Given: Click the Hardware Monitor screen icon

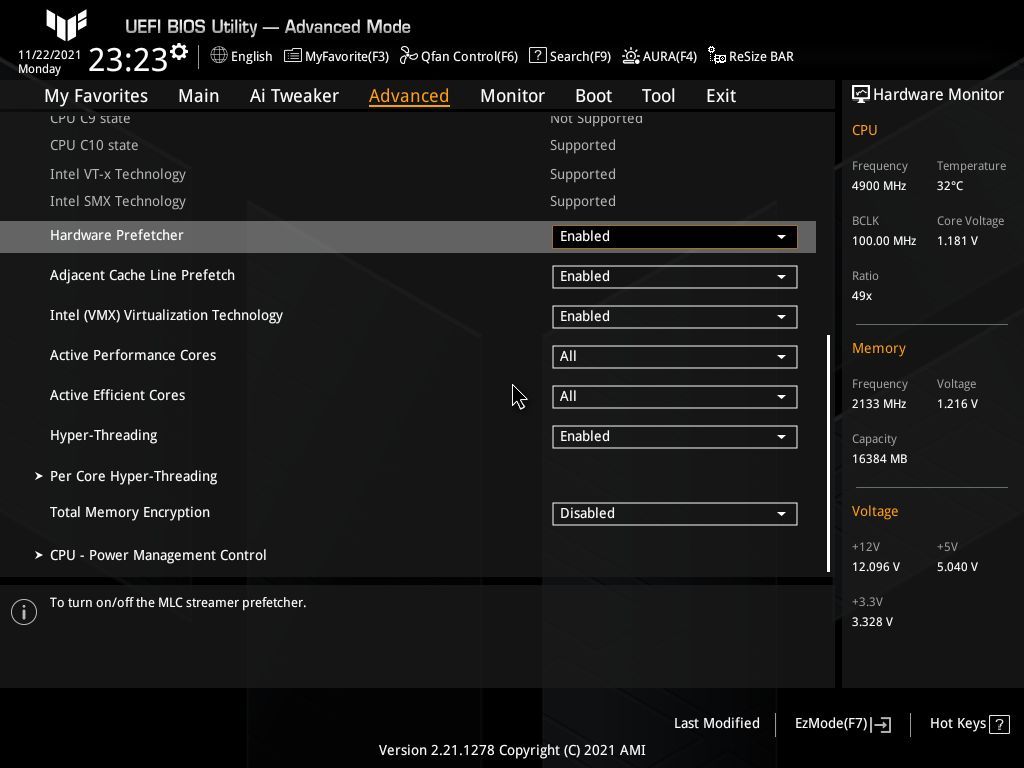Looking at the screenshot, I should click(861, 95).
